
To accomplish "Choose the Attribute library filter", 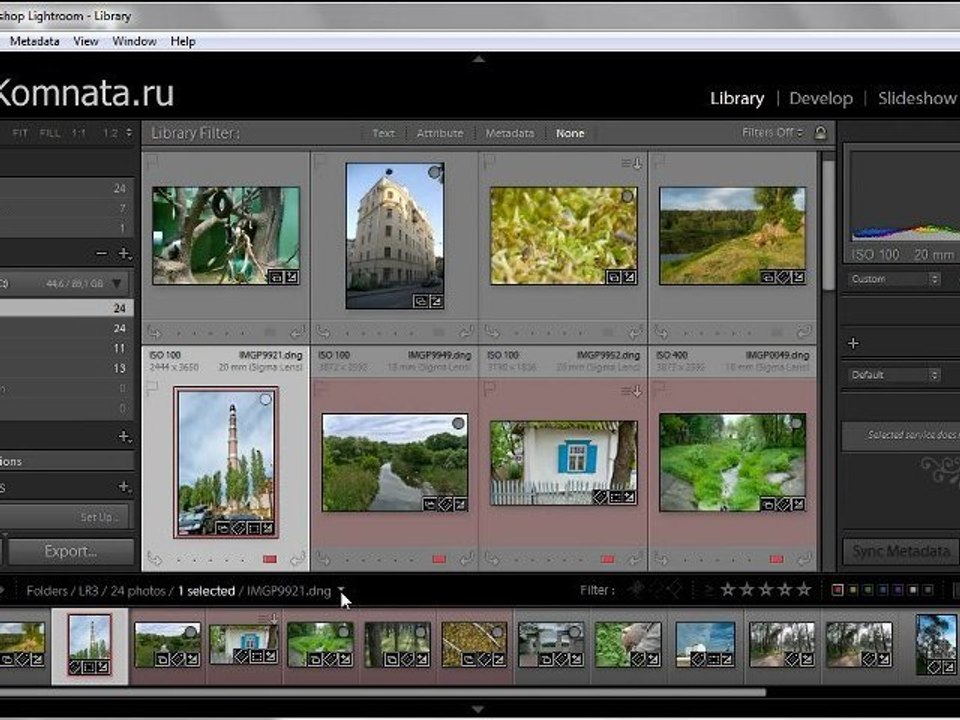I will pos(440,133).
